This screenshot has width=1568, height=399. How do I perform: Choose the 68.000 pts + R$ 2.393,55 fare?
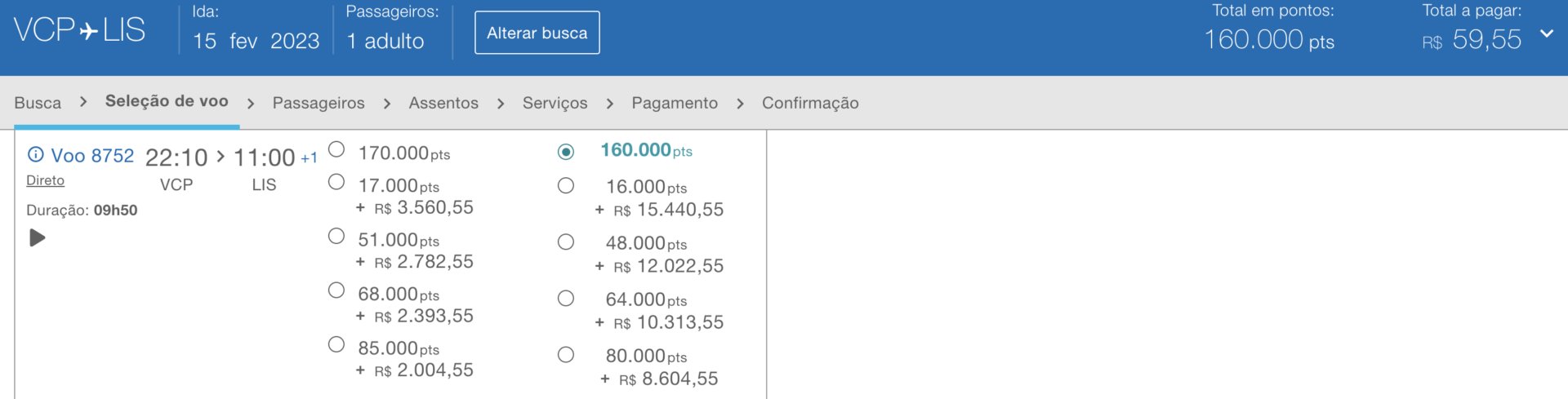tap(336, 290)
